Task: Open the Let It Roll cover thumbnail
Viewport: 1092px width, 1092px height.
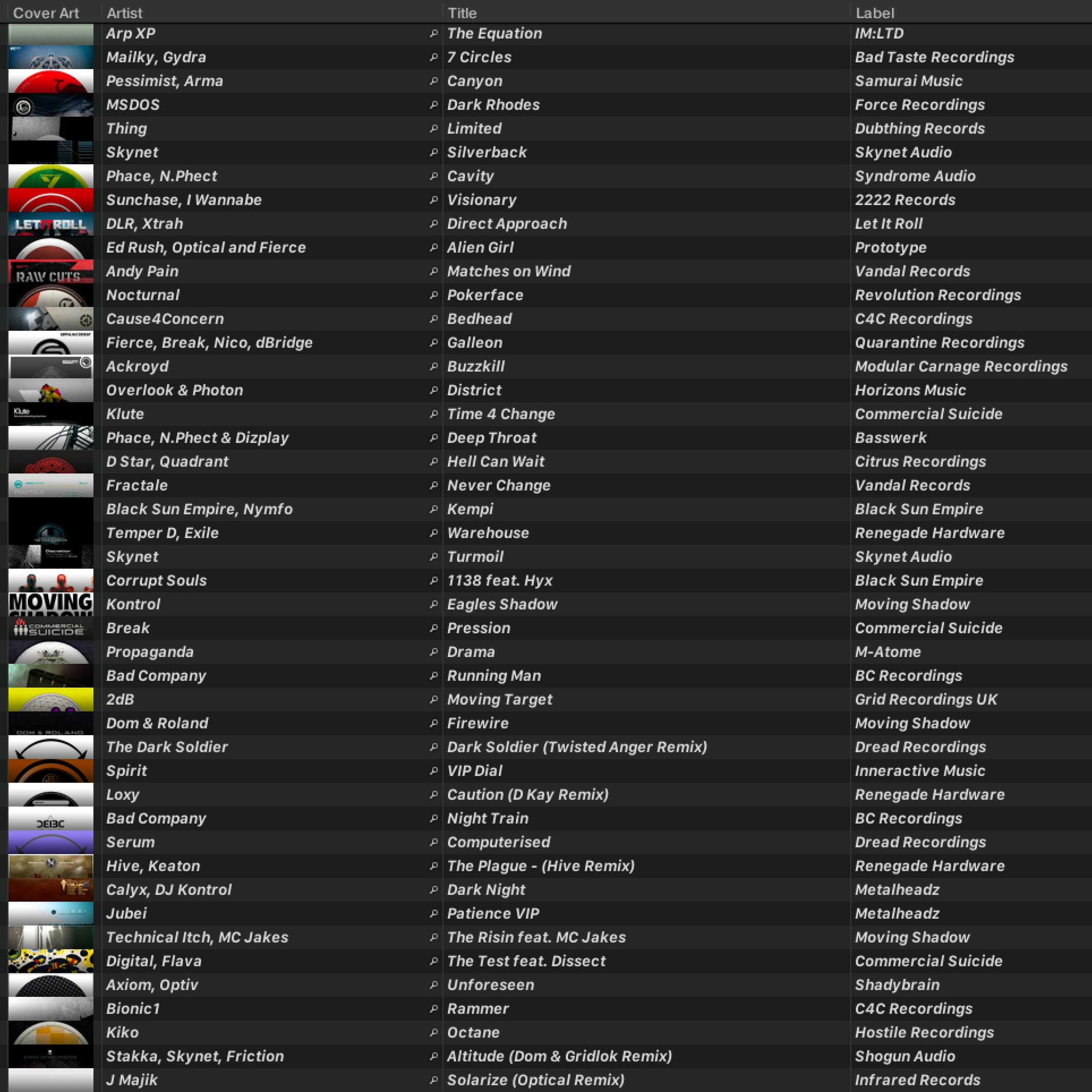Action: 51,224
